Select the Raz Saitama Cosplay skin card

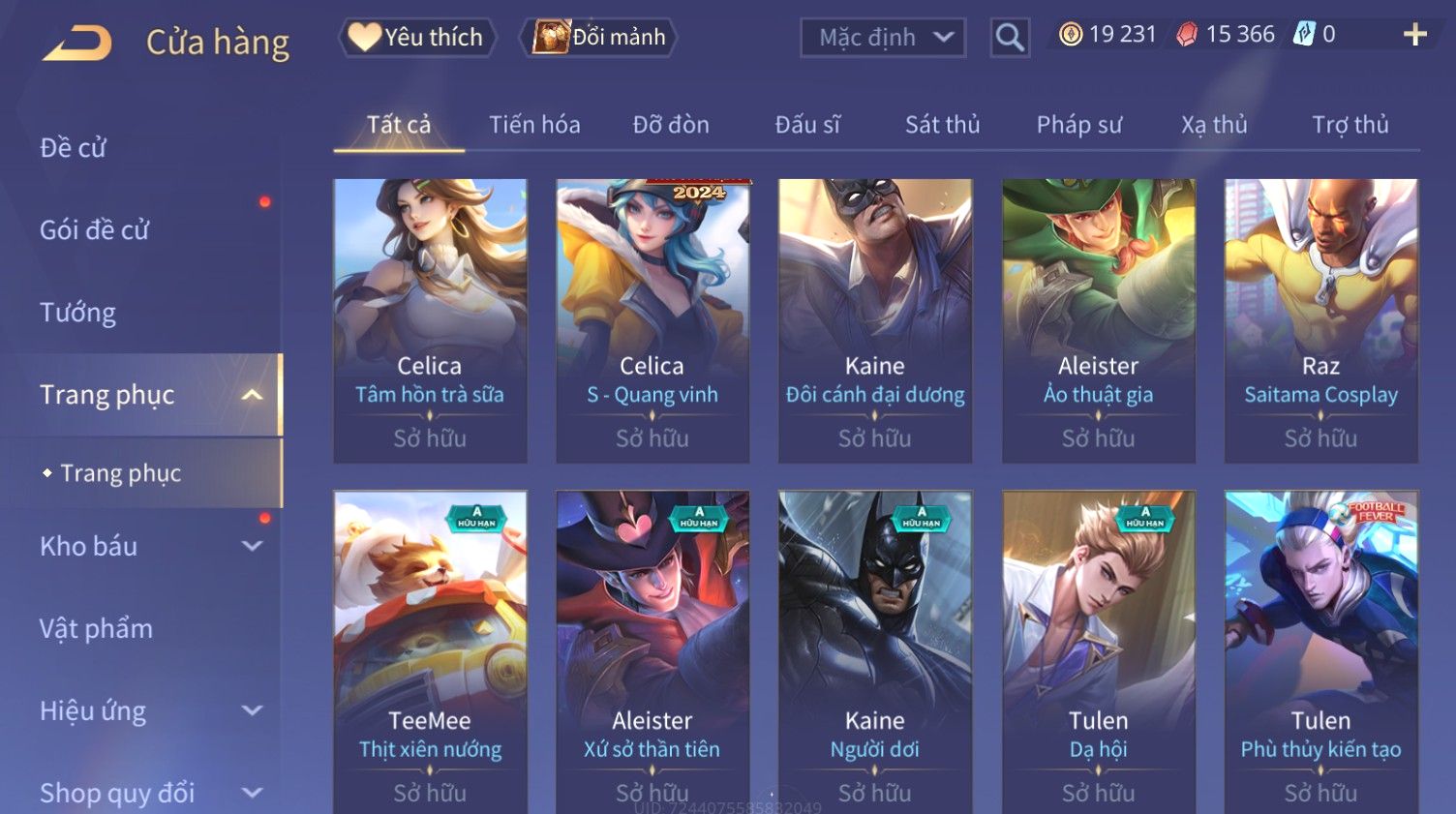1321,320
